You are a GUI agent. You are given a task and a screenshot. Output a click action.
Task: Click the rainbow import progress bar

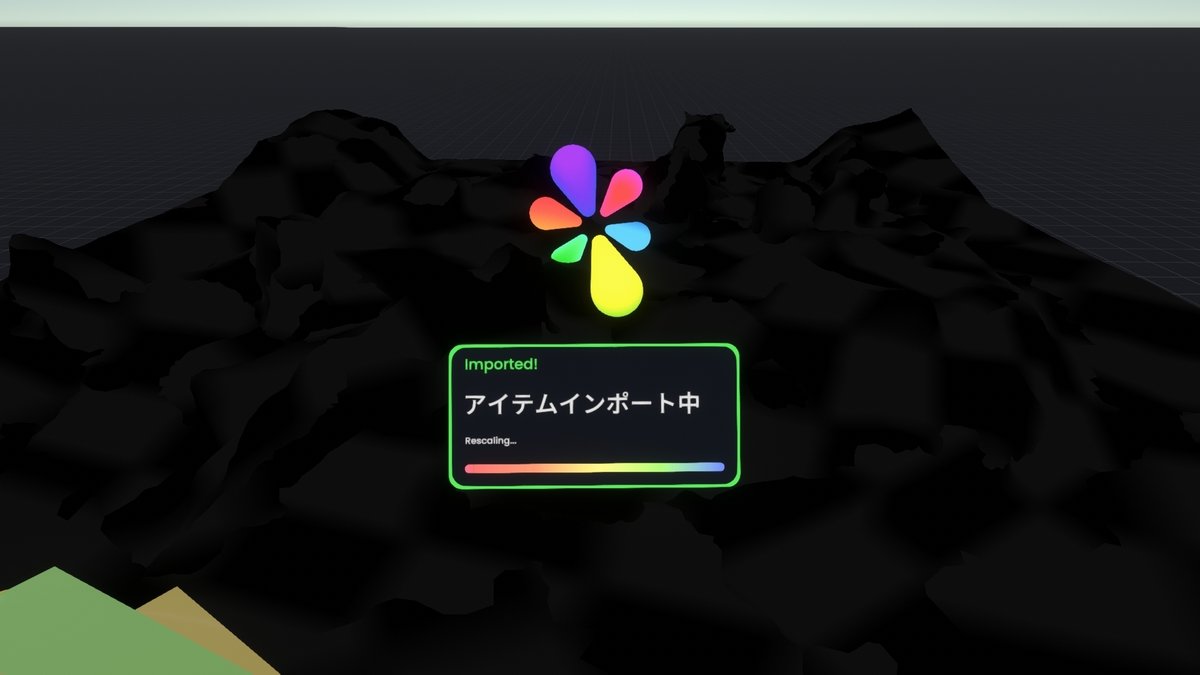594,467
